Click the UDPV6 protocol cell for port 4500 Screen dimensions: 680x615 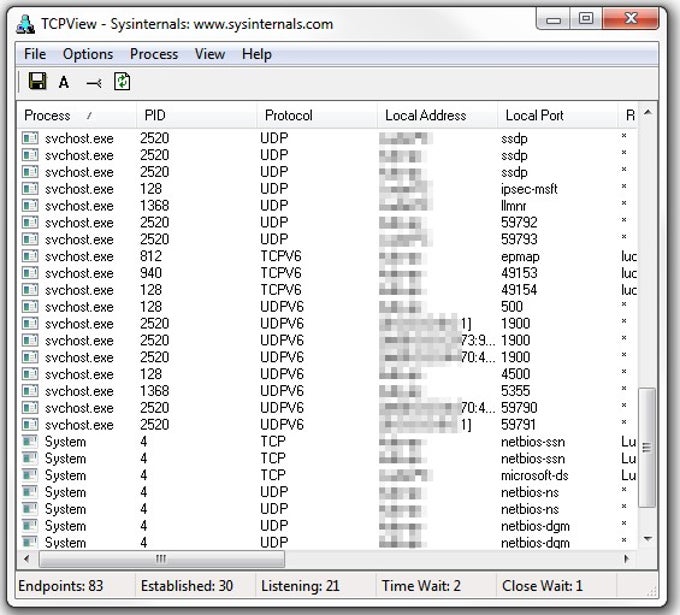point(282,374)
